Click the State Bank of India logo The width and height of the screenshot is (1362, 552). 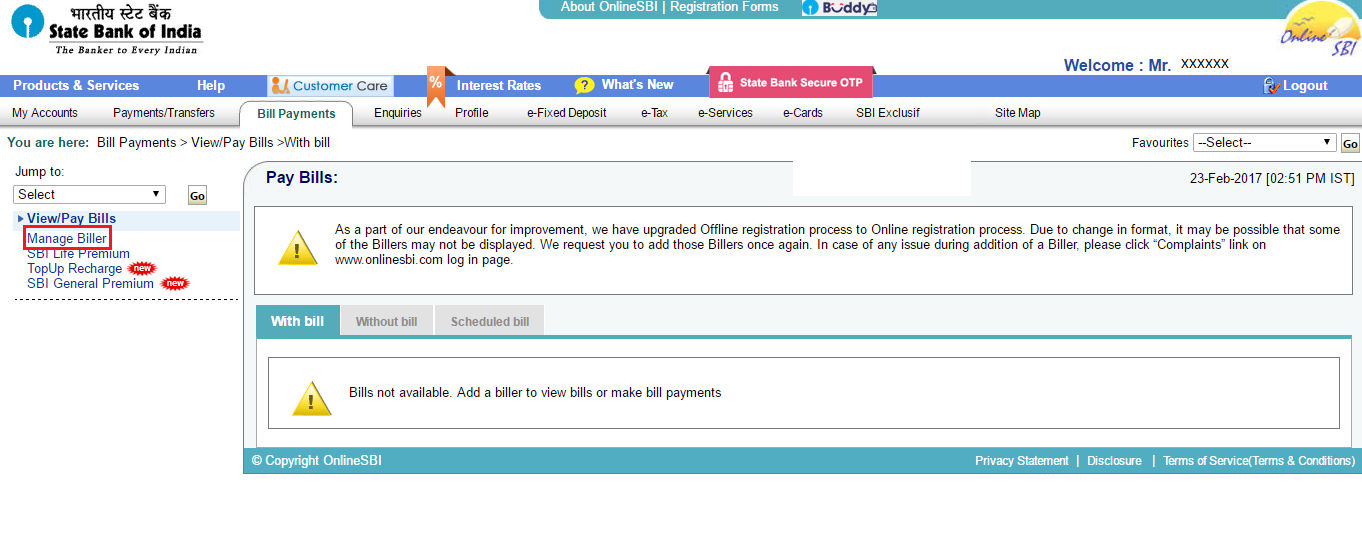coord(107,28)
